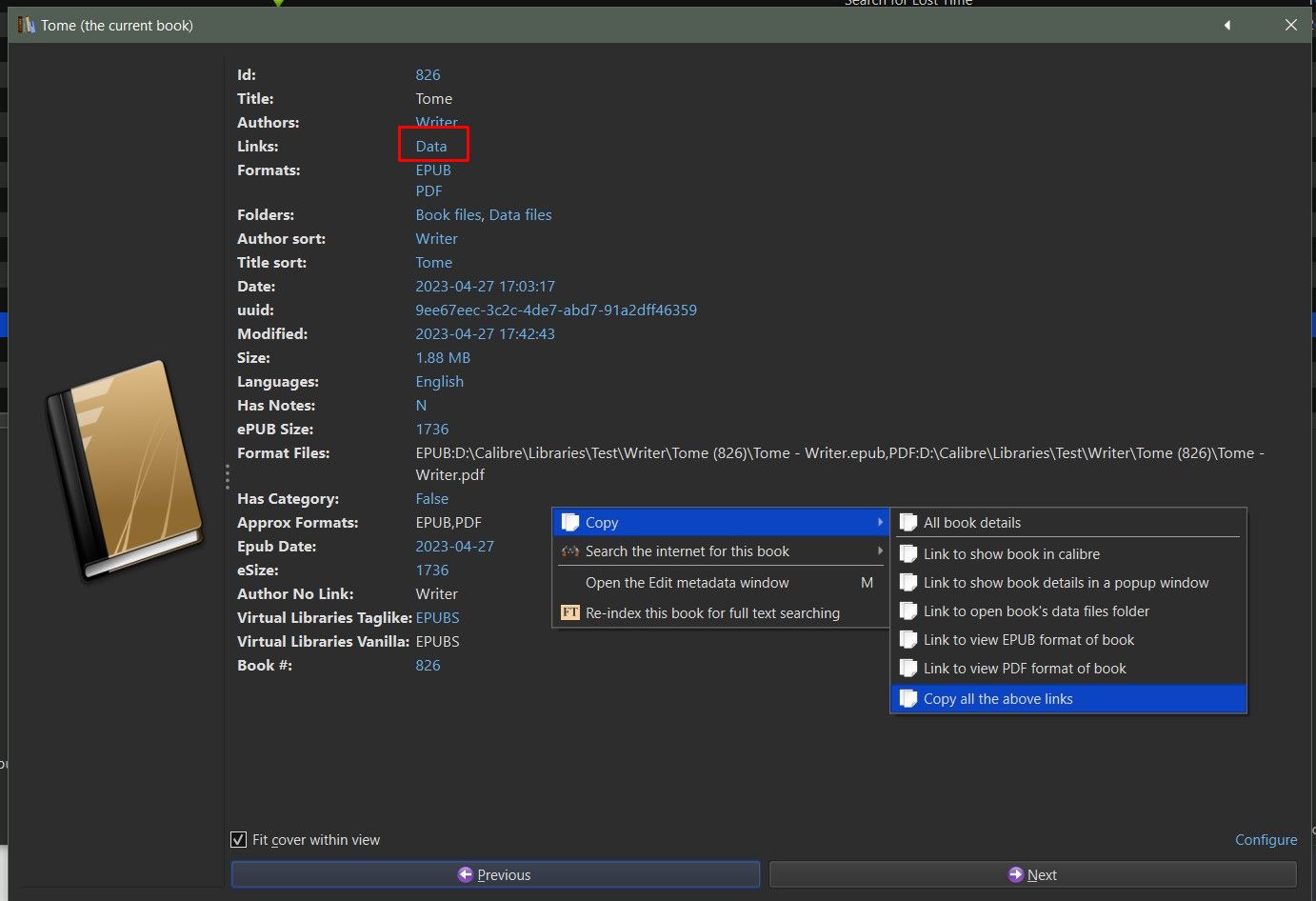This screenshot has height=901, width=1316.
Task: Click EPUBS in the Virtual Libraries Vanilla row
Action: [x=437, y=641]
